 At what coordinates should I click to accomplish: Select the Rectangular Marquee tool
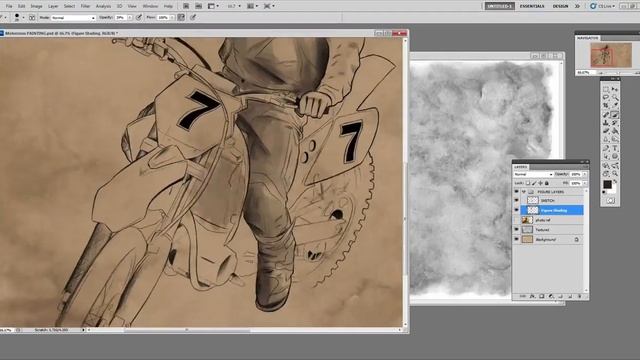click(606, 89)
